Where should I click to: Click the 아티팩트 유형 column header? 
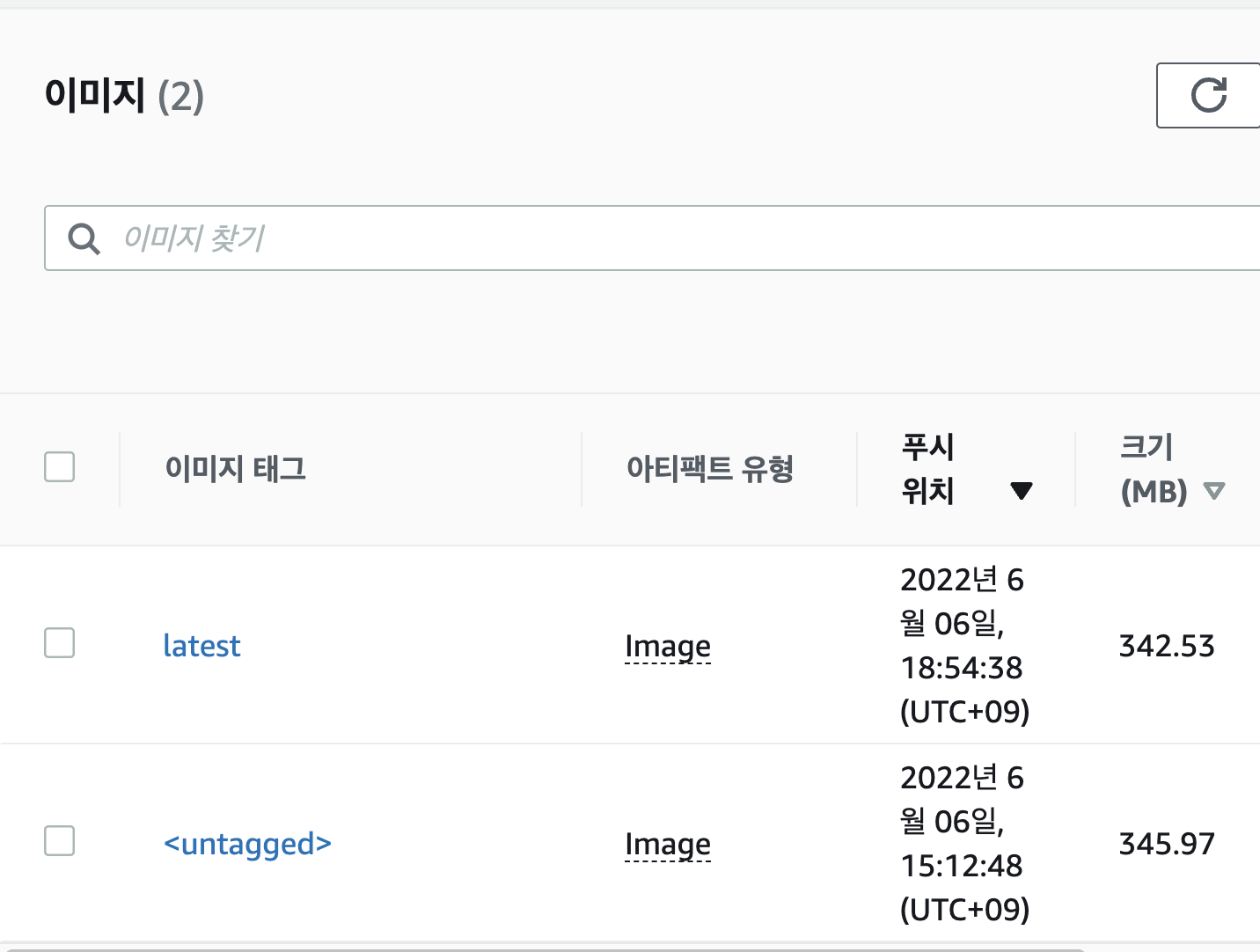(x=710, y=468)
